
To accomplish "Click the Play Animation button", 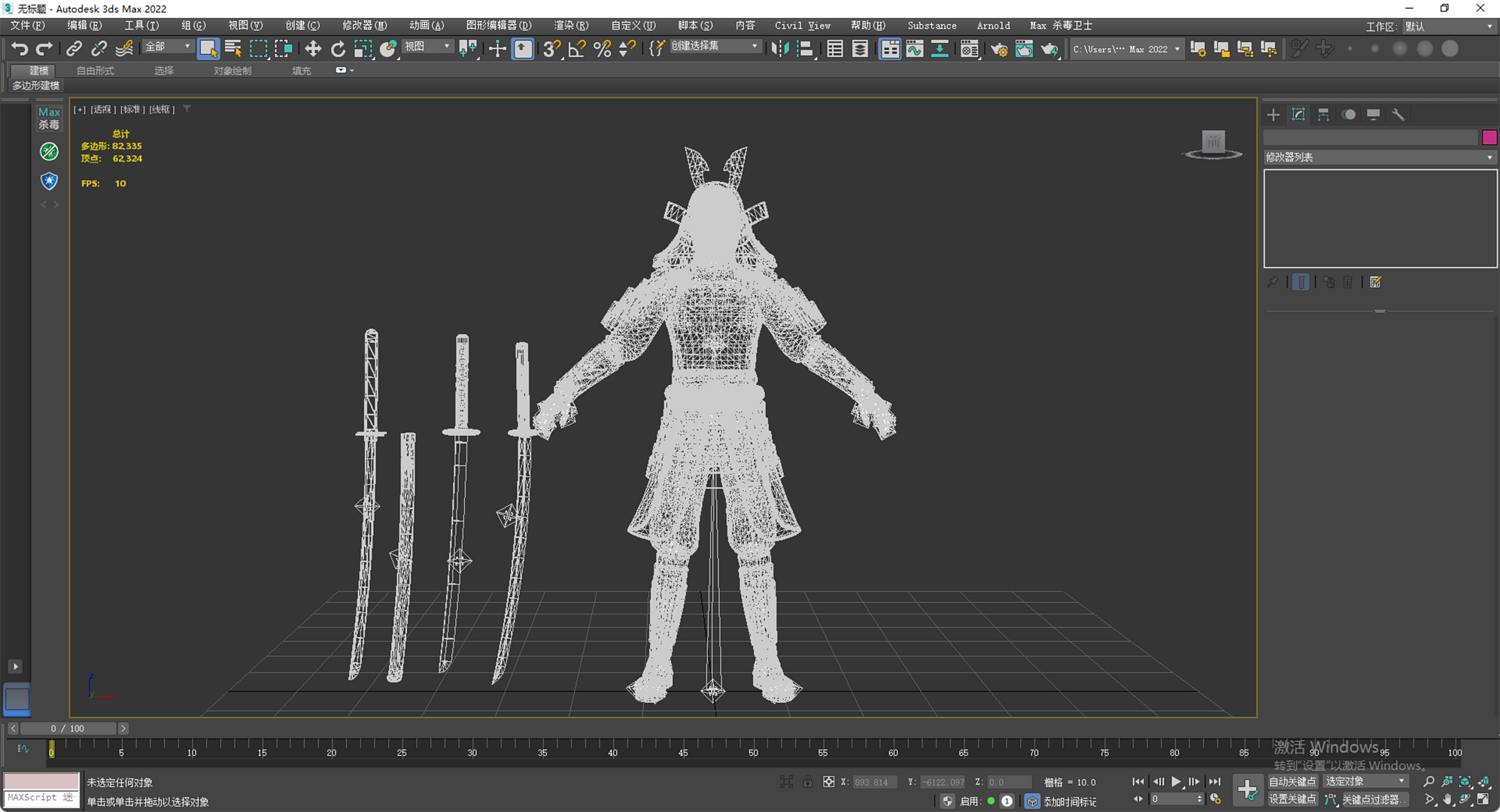I will tap(1176, 781).
